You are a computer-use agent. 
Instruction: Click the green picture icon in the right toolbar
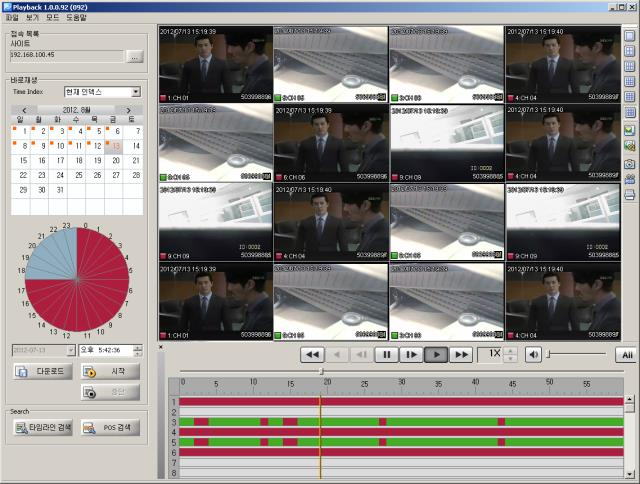point(629,131)
